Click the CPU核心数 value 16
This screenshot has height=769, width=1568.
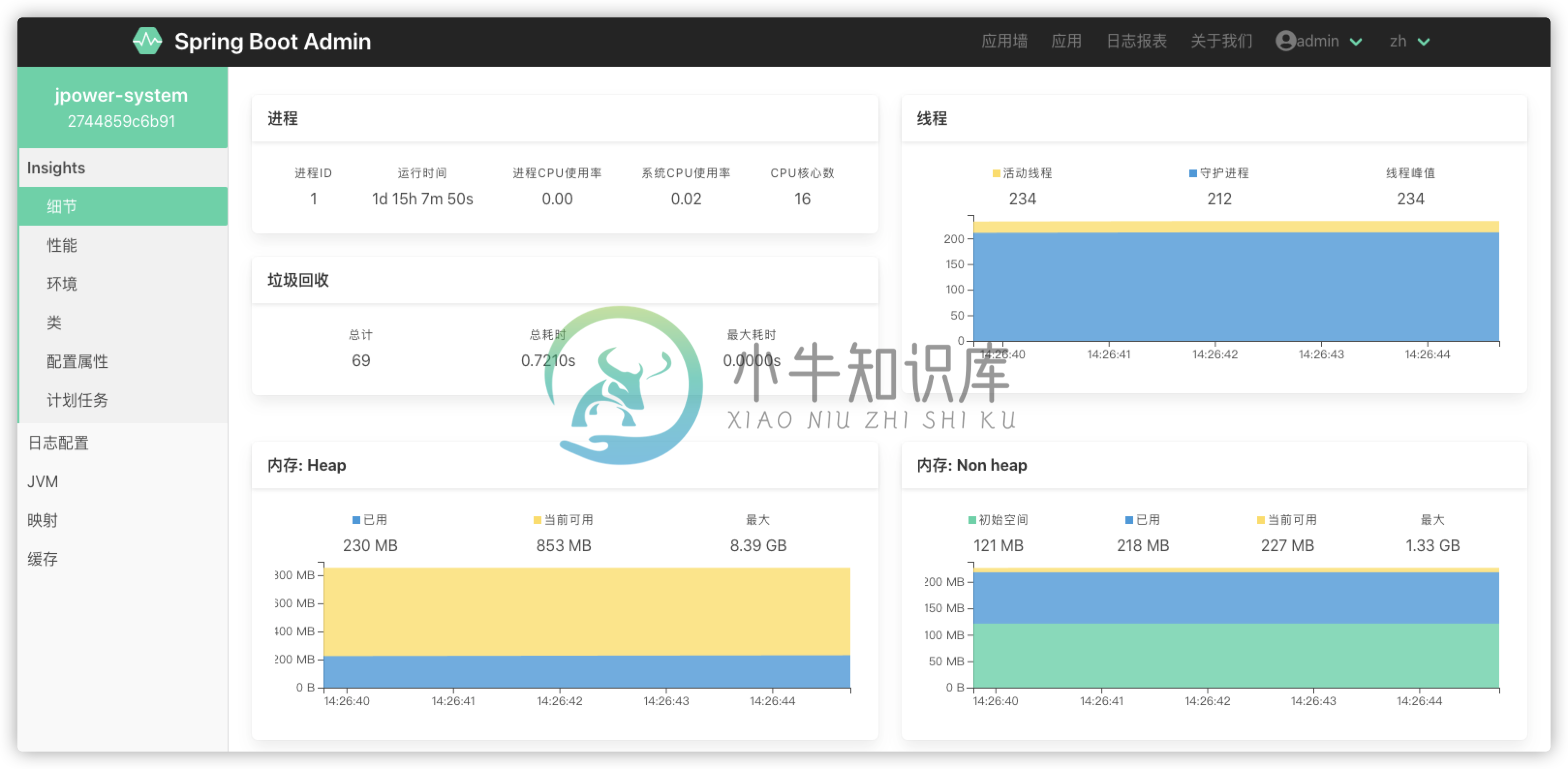(x=802, y=199)
